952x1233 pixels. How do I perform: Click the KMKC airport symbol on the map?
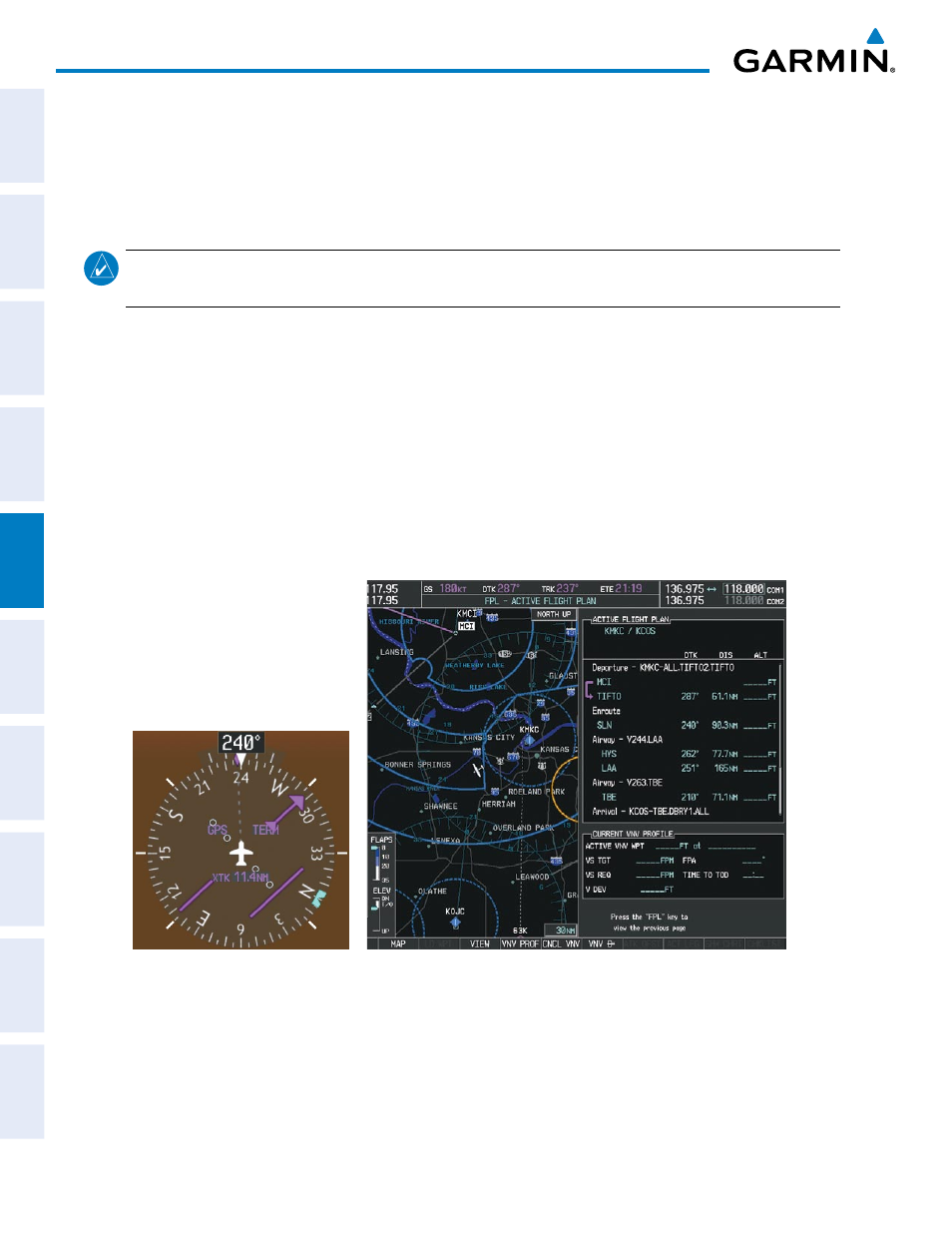529,739
